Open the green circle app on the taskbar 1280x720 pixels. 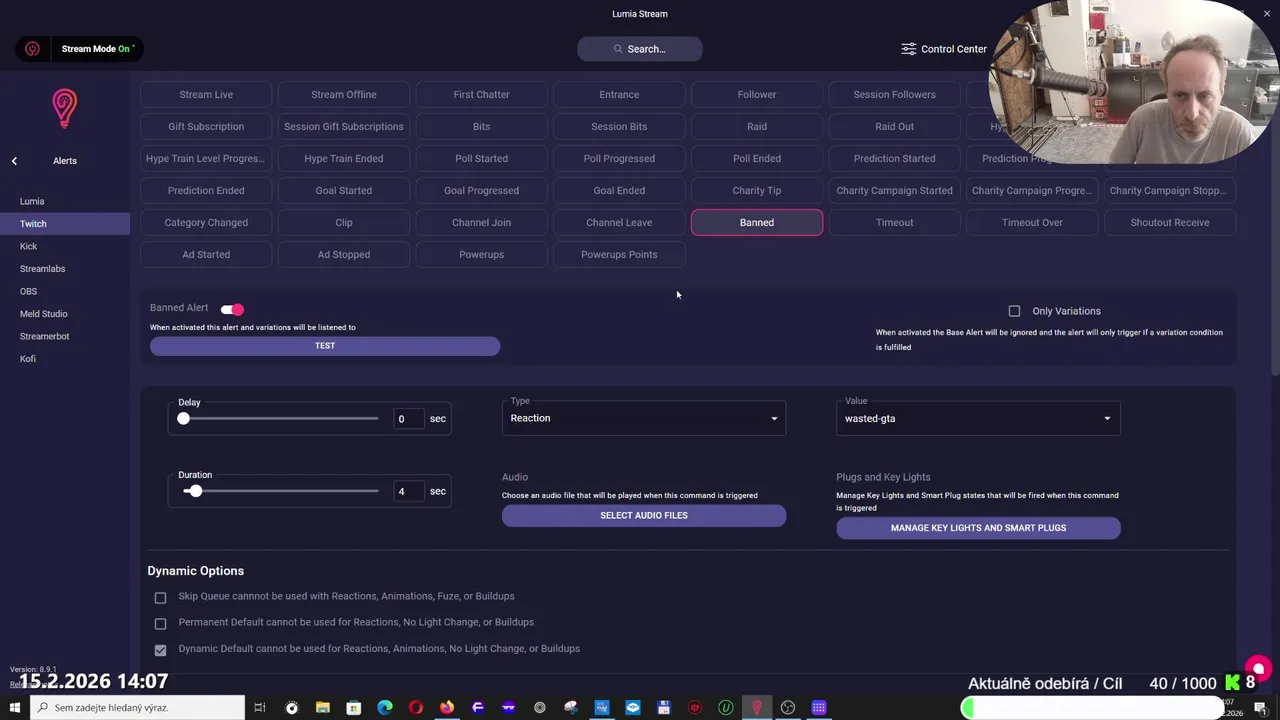[726, 708]
